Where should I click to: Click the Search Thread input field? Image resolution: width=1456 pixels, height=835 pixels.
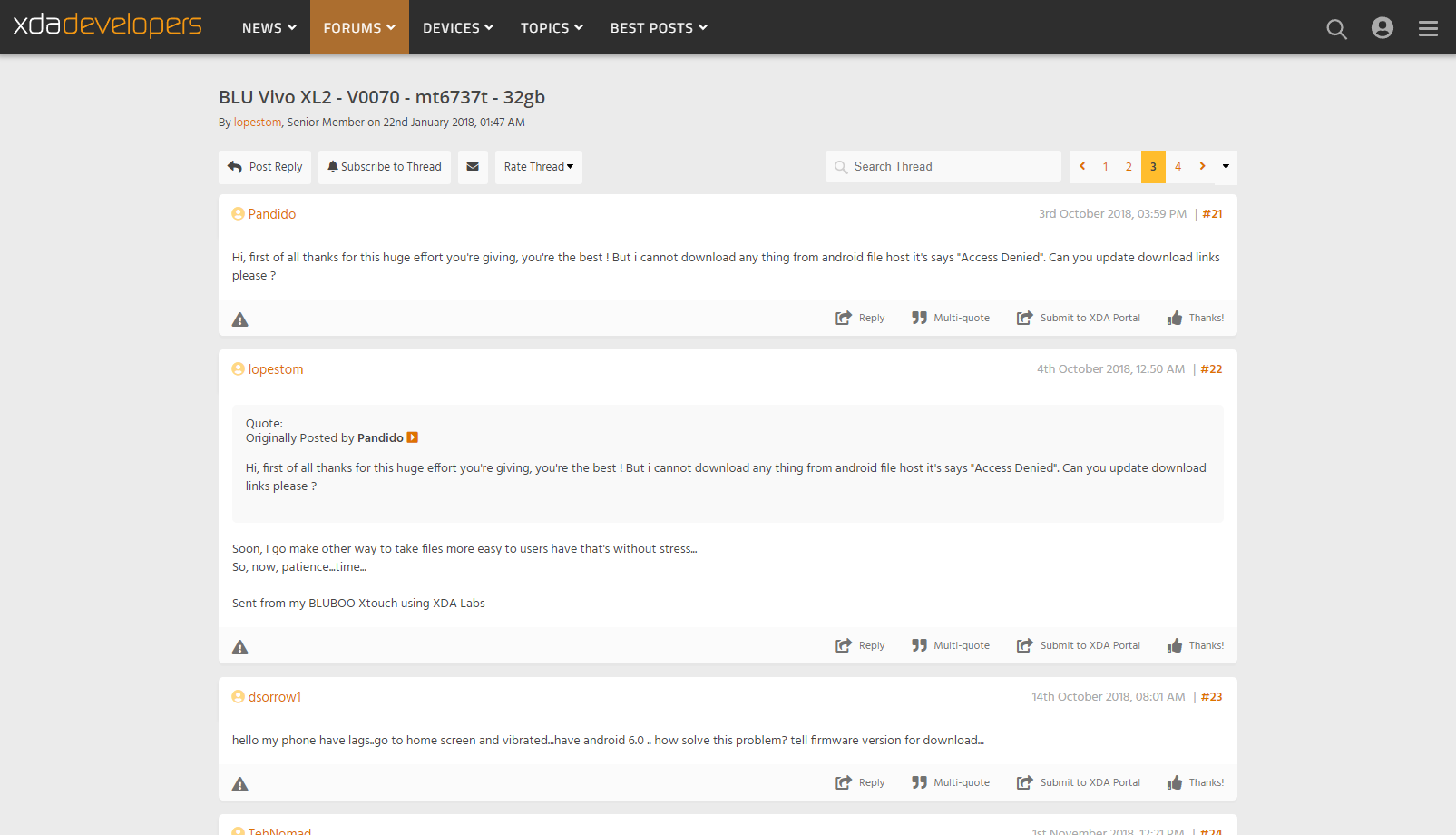pyautogui.click(x=943, y=166)
